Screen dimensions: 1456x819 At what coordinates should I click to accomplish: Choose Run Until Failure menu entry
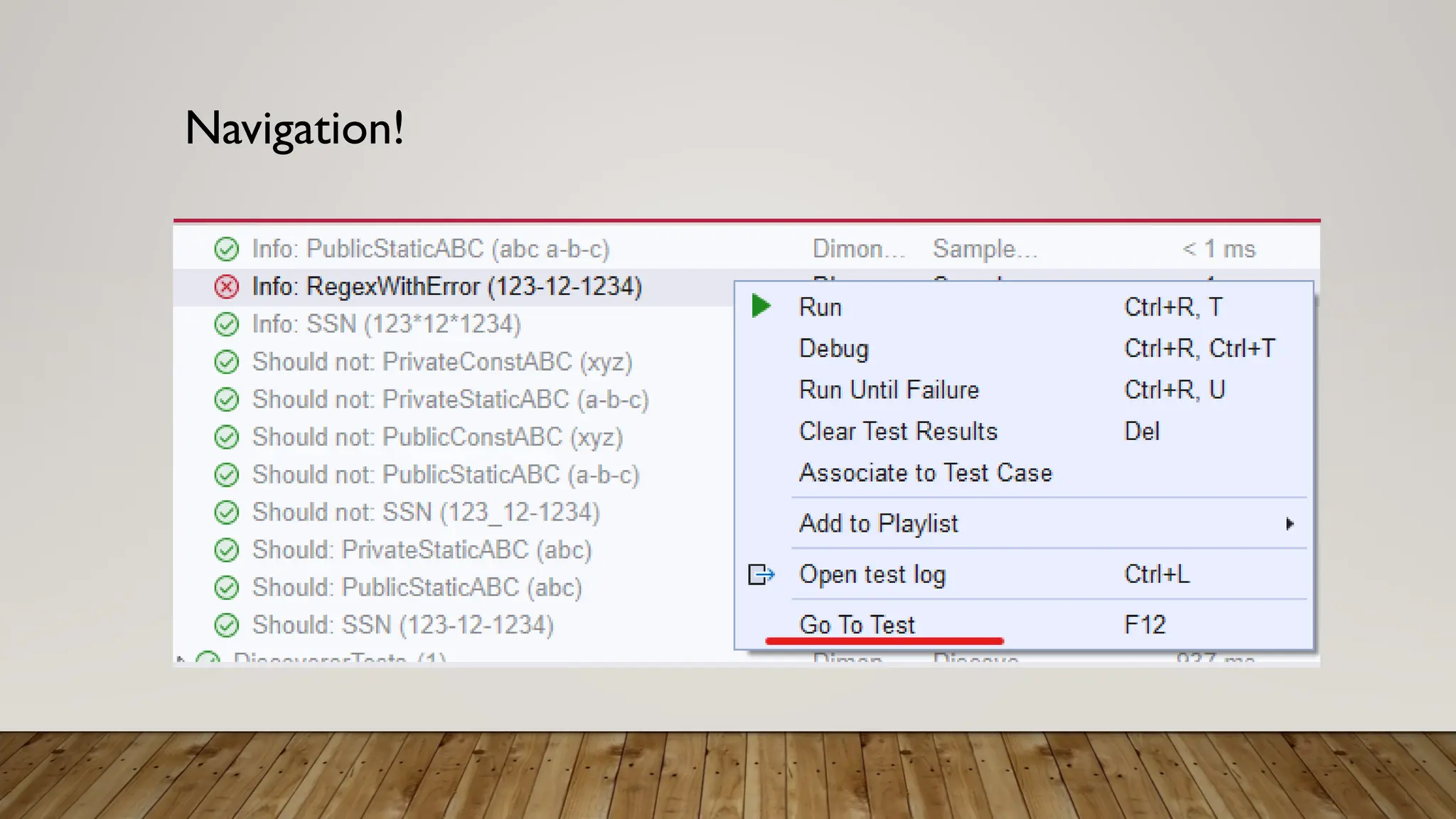click(x=889, y=390)
